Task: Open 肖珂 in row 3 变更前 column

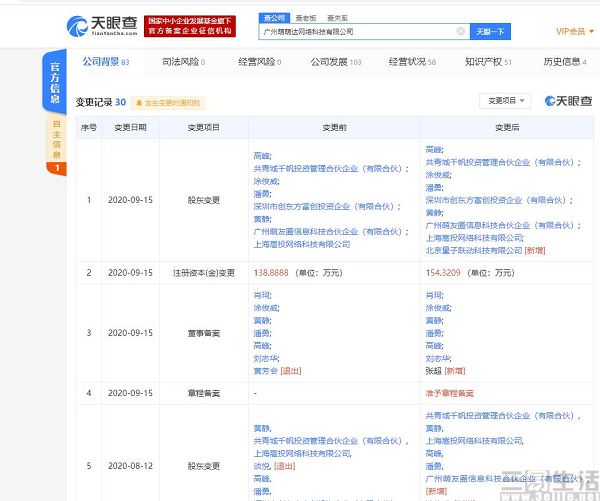Action: click(x=262, y=295)
